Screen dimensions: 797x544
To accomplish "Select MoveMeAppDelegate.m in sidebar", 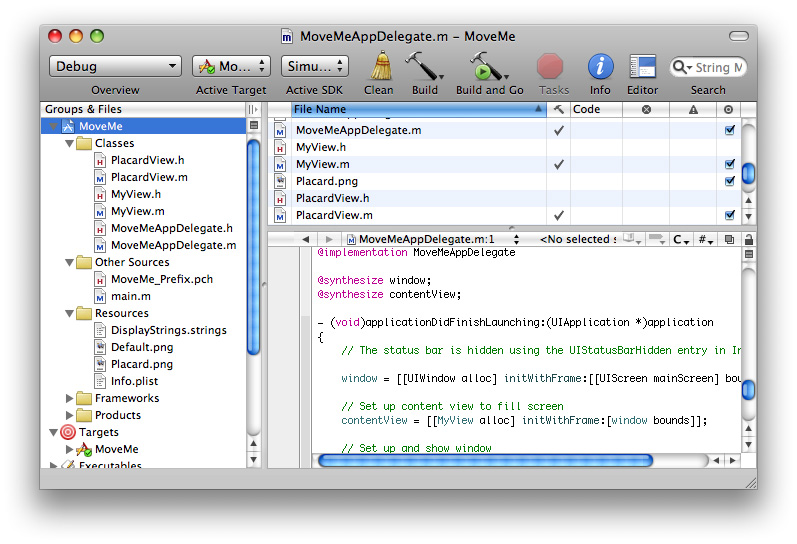I will tap(173, 246).
